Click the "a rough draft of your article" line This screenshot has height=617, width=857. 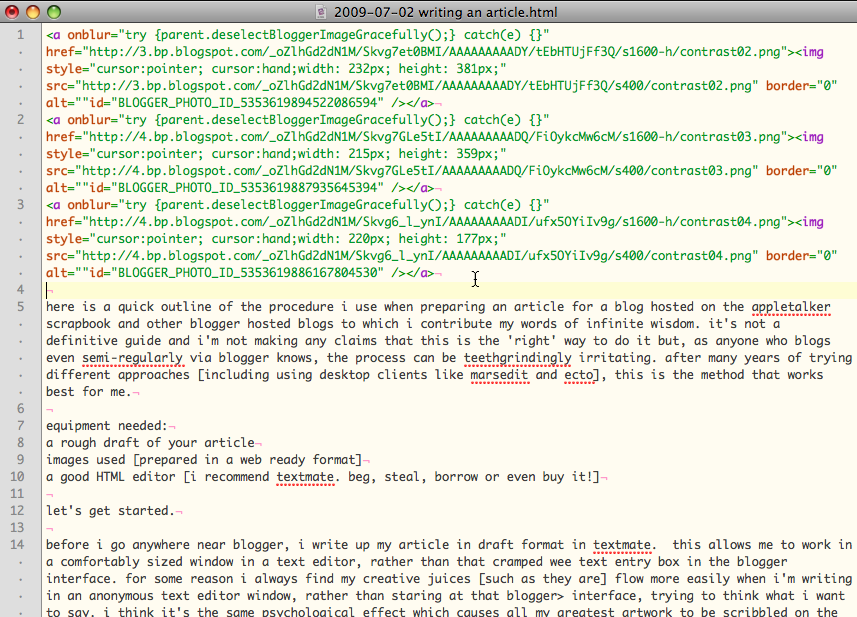click(150, 443)
